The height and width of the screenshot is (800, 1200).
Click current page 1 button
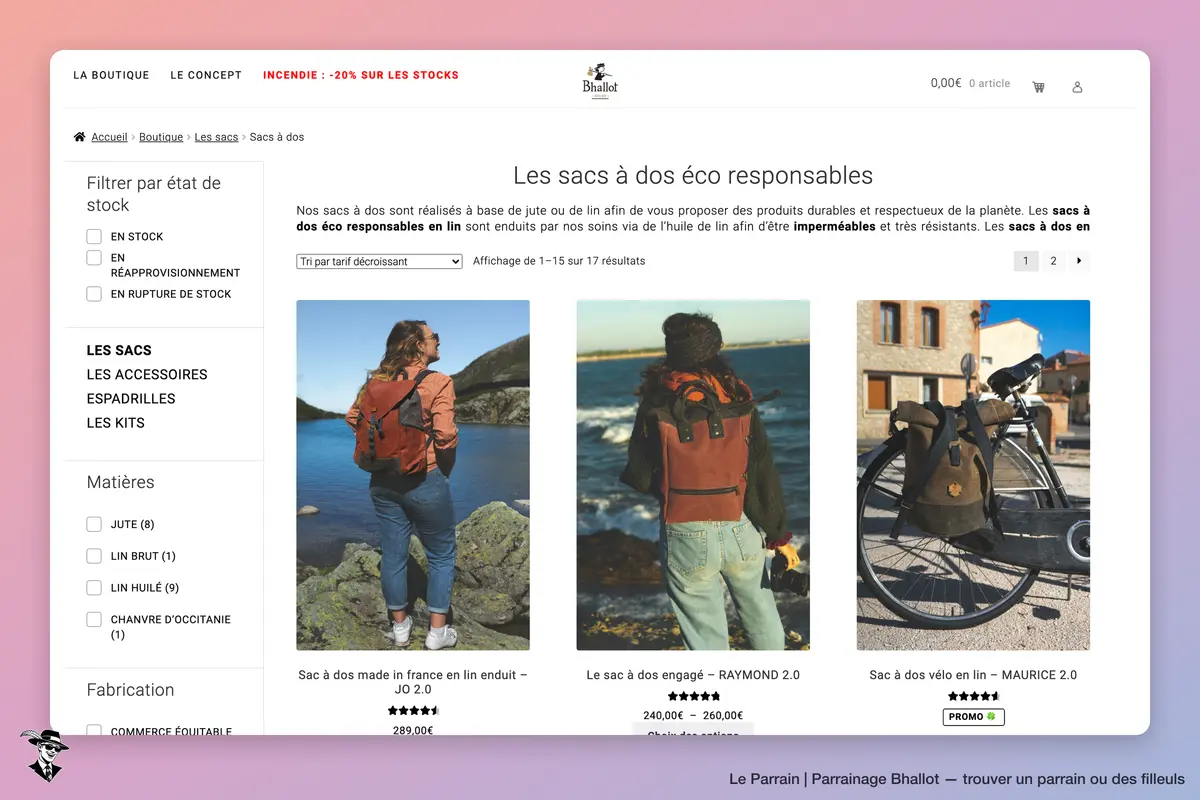pyautogui.click(x=1026, y=261)
